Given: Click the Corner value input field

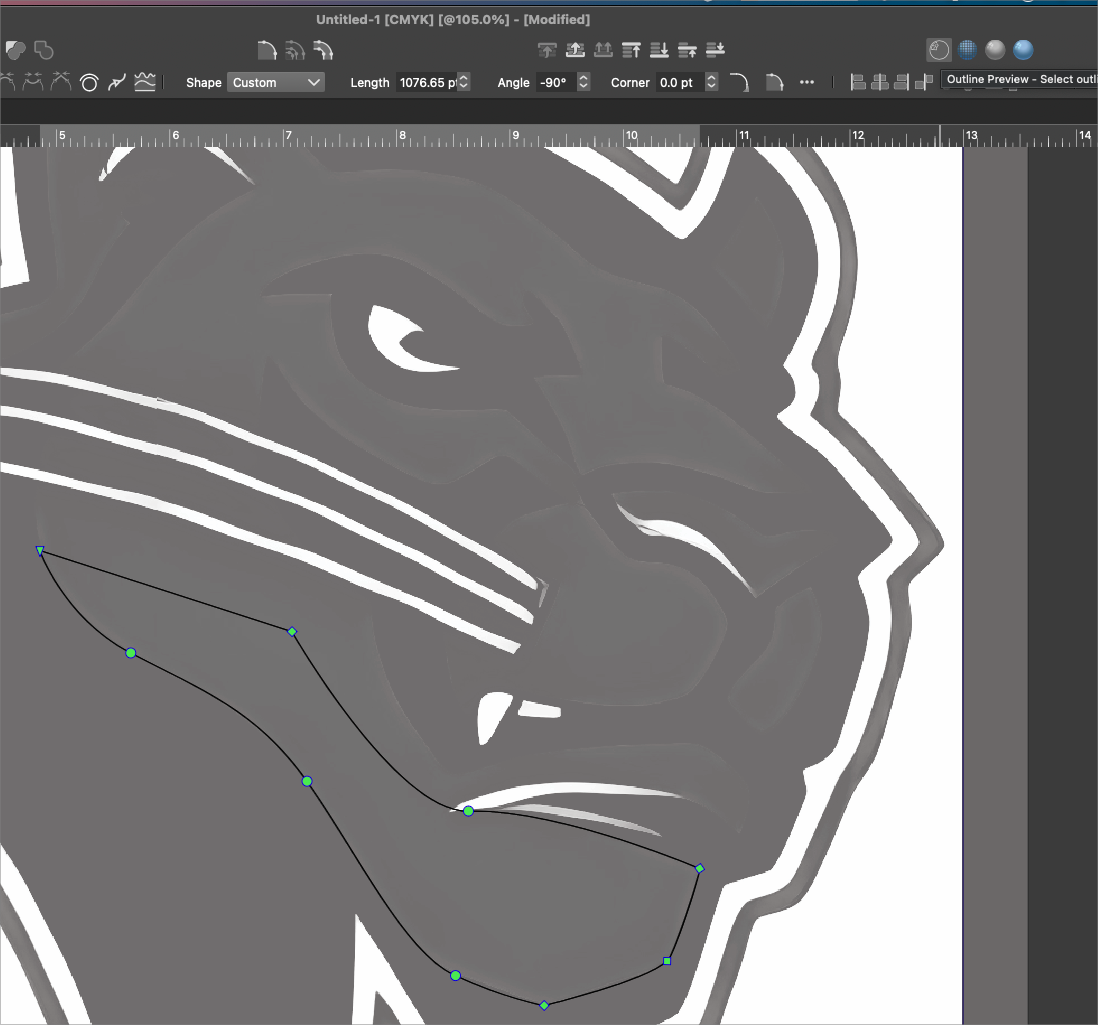Looking at the screenshot, I should pos(678,83).
